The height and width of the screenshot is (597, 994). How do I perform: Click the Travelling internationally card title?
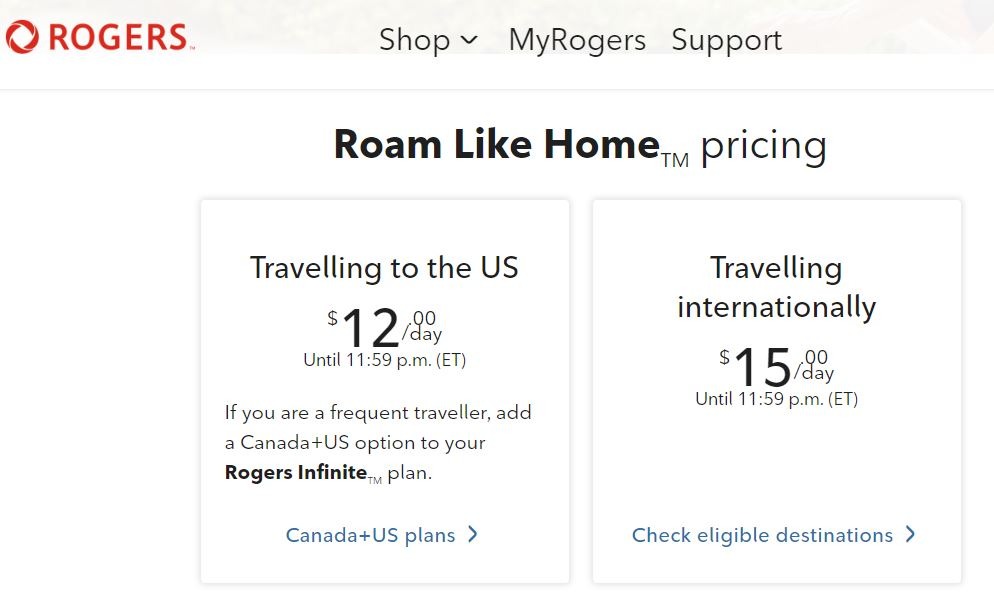point(776,287)
